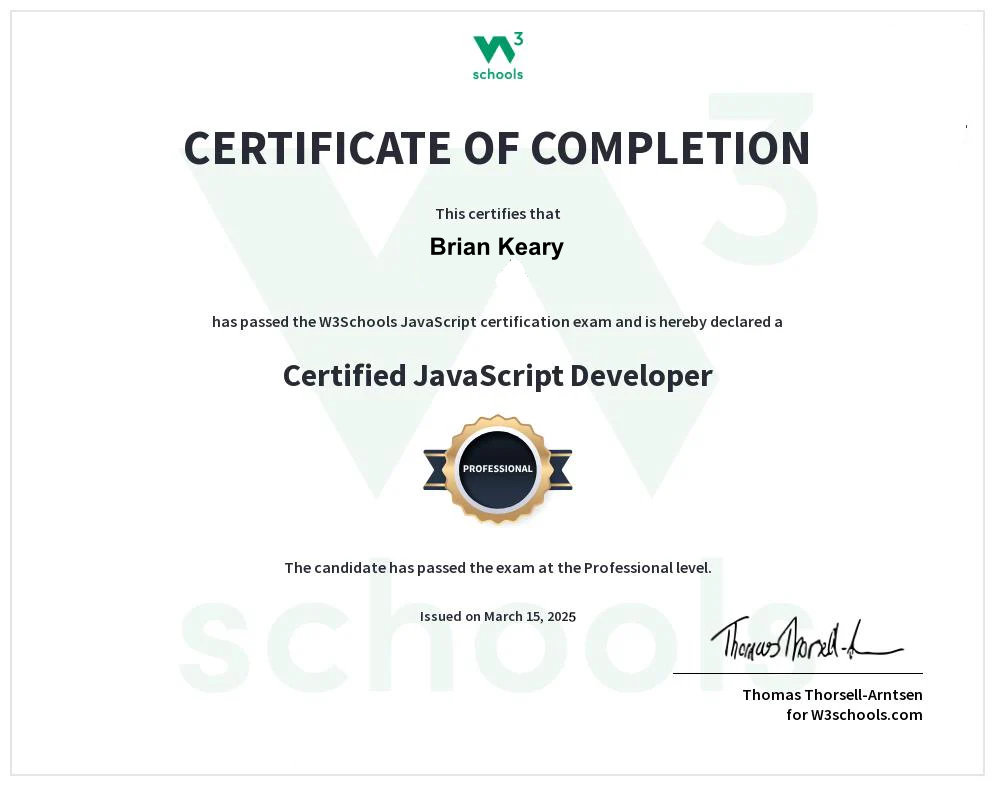Select the printed name Thomas Thorsell-Arntsen
This screenshot has width=995, height=786.
832,694
